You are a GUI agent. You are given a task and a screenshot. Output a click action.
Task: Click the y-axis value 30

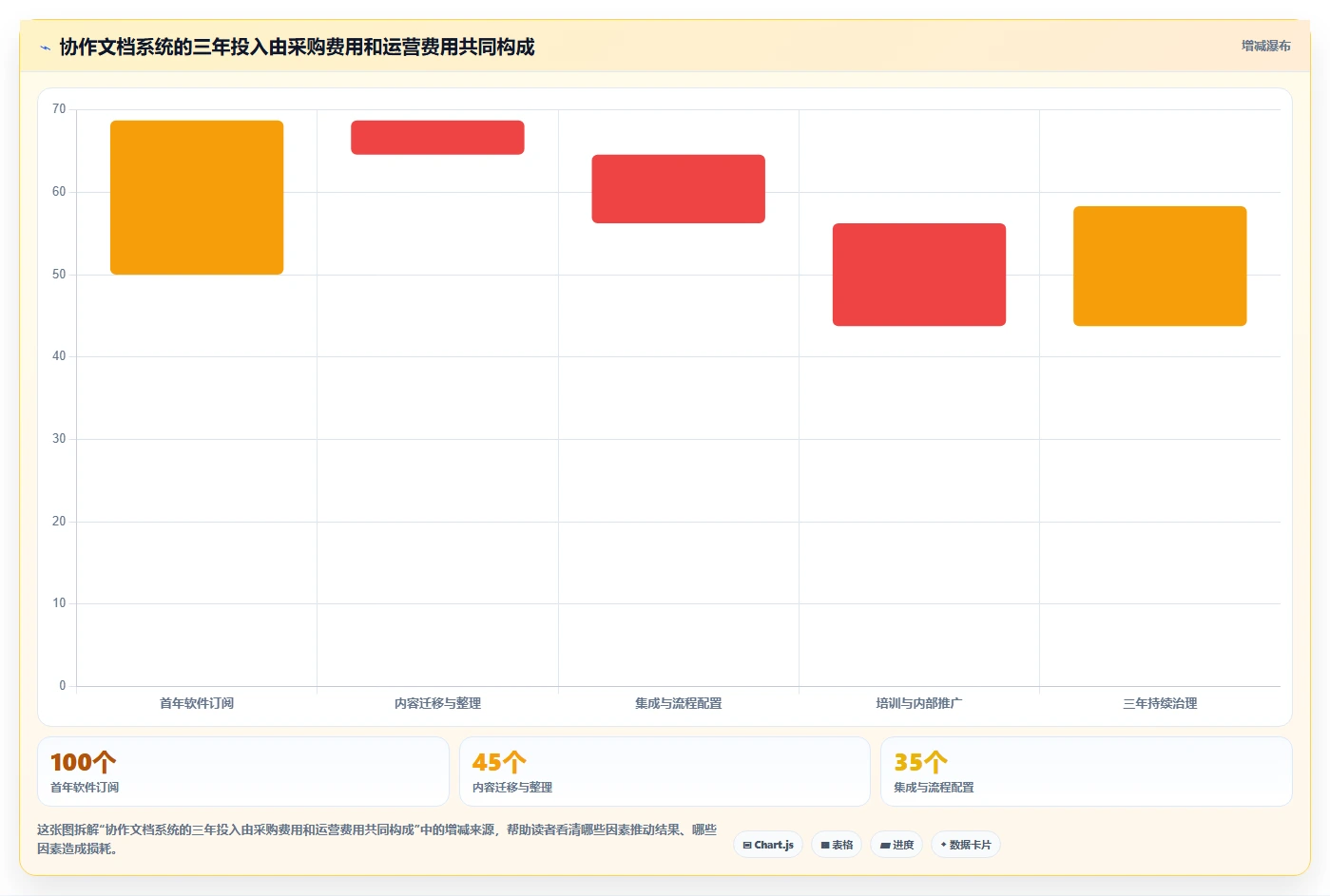(x=59, y=439)
